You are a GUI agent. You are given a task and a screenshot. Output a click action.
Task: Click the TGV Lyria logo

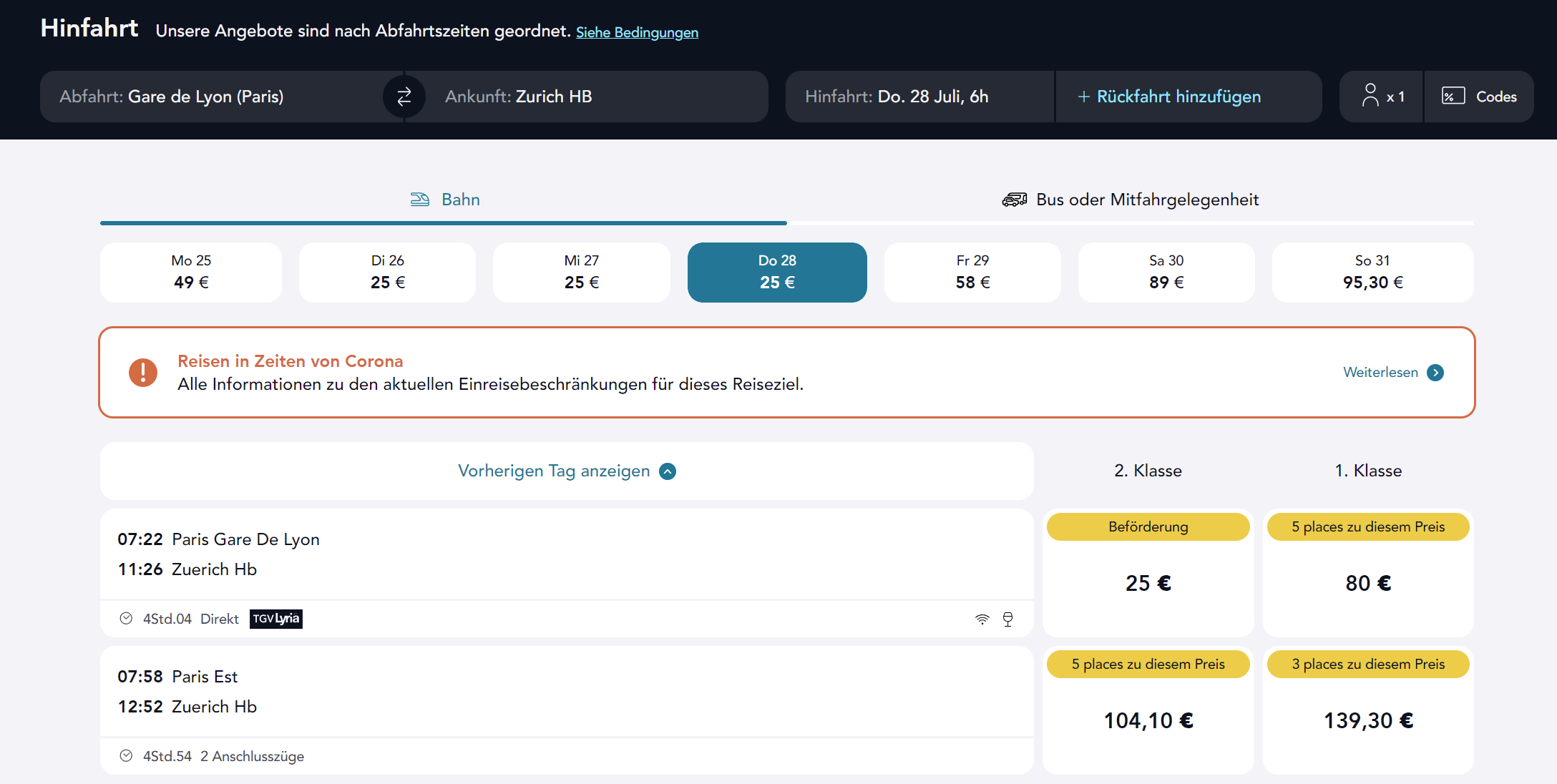pos(276,619)
